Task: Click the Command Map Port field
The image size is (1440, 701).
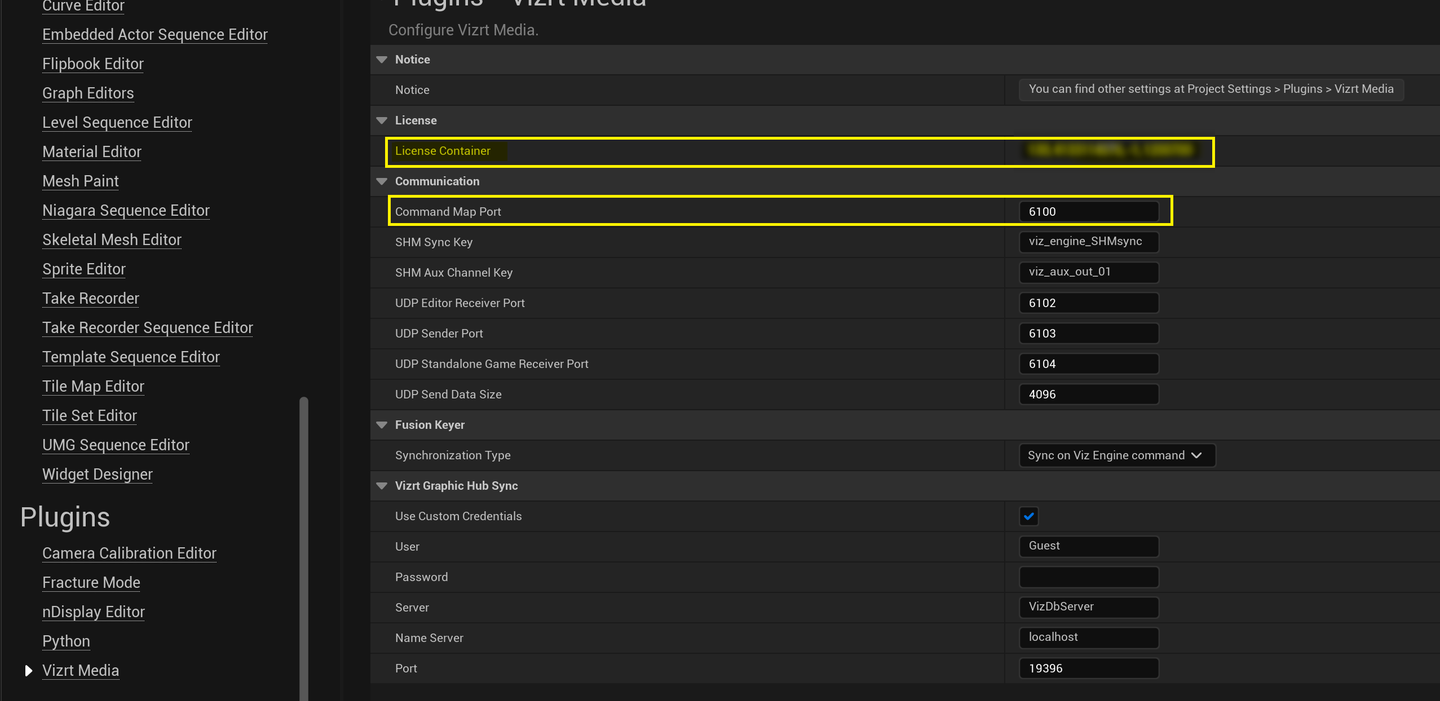Action: (x=1088, y=212)
